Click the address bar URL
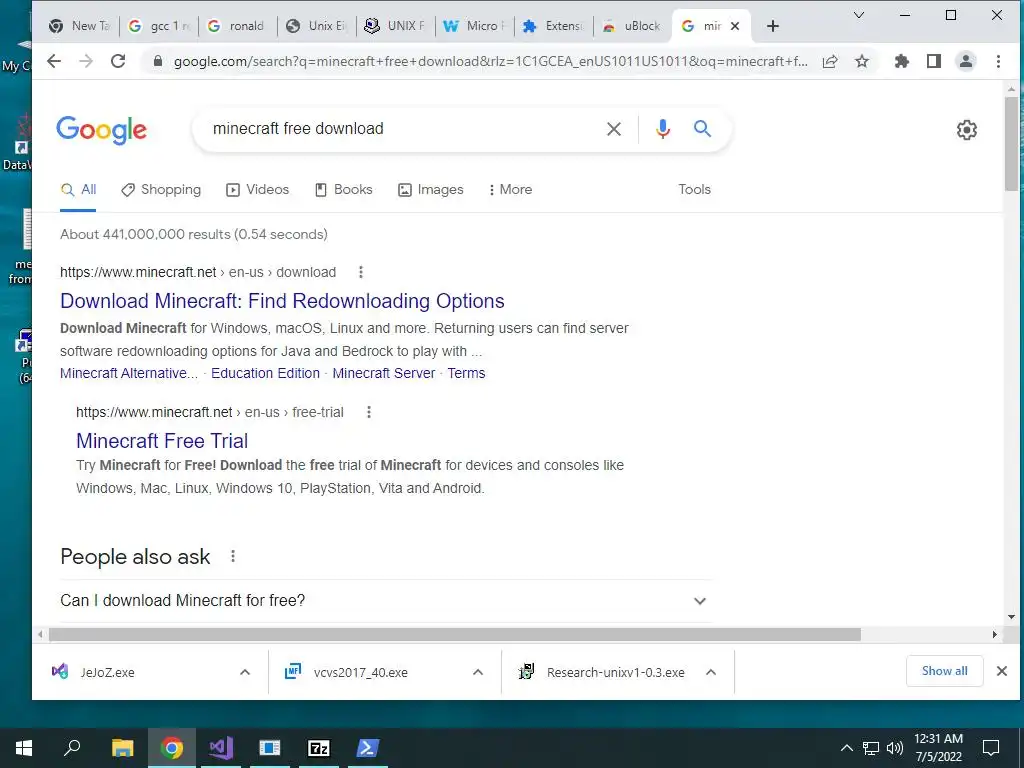This screenshot has width=1024, height=768. [x=490, y=61]
